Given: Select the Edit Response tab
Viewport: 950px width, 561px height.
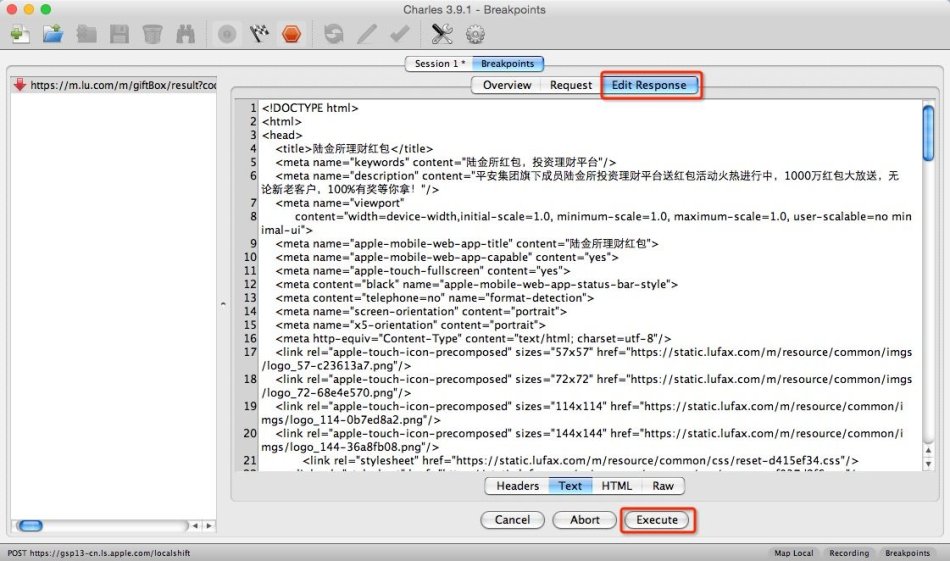Looking at the screenshot, I should [x=649, y=85].
